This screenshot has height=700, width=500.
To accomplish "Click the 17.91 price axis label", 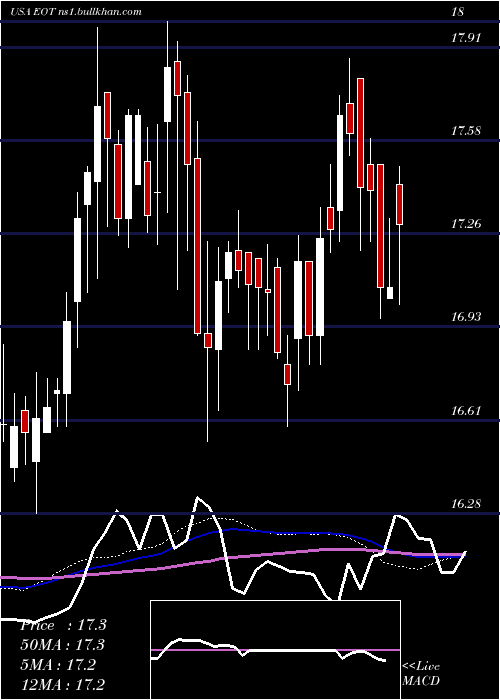I will coord(466,38).
